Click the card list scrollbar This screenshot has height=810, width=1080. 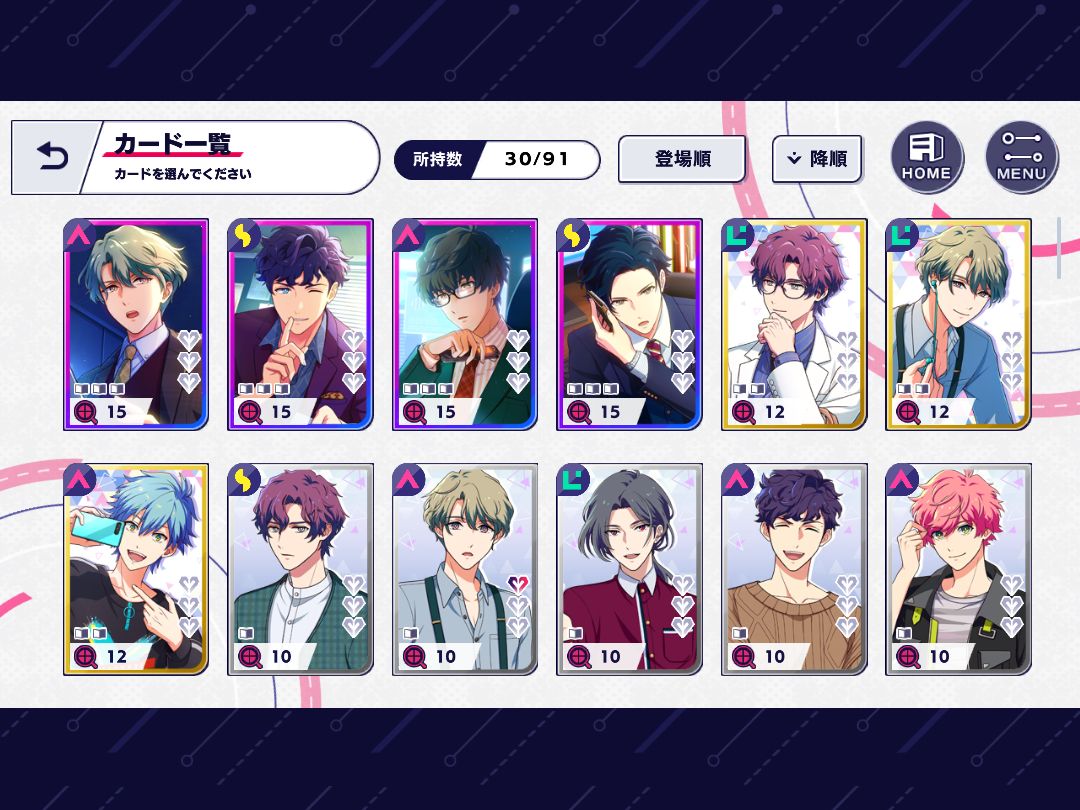pos(1059,248)
